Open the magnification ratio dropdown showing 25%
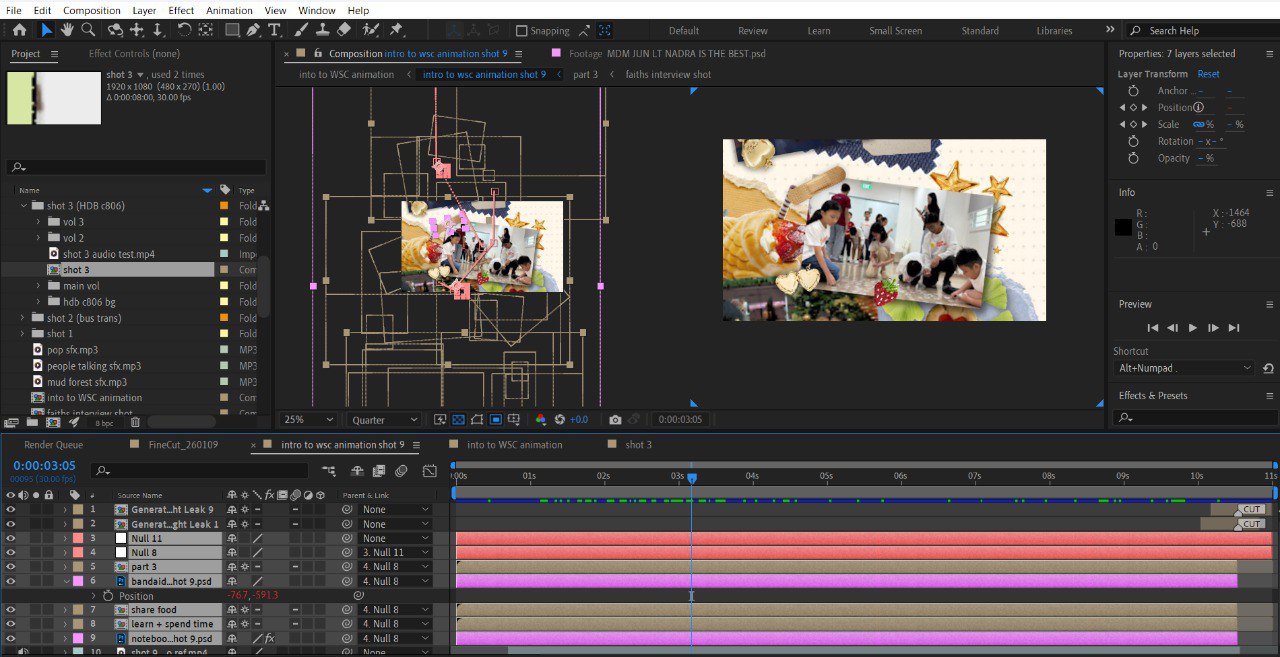This screenshot has height=657, width=1280. click(x=306, y=419)
